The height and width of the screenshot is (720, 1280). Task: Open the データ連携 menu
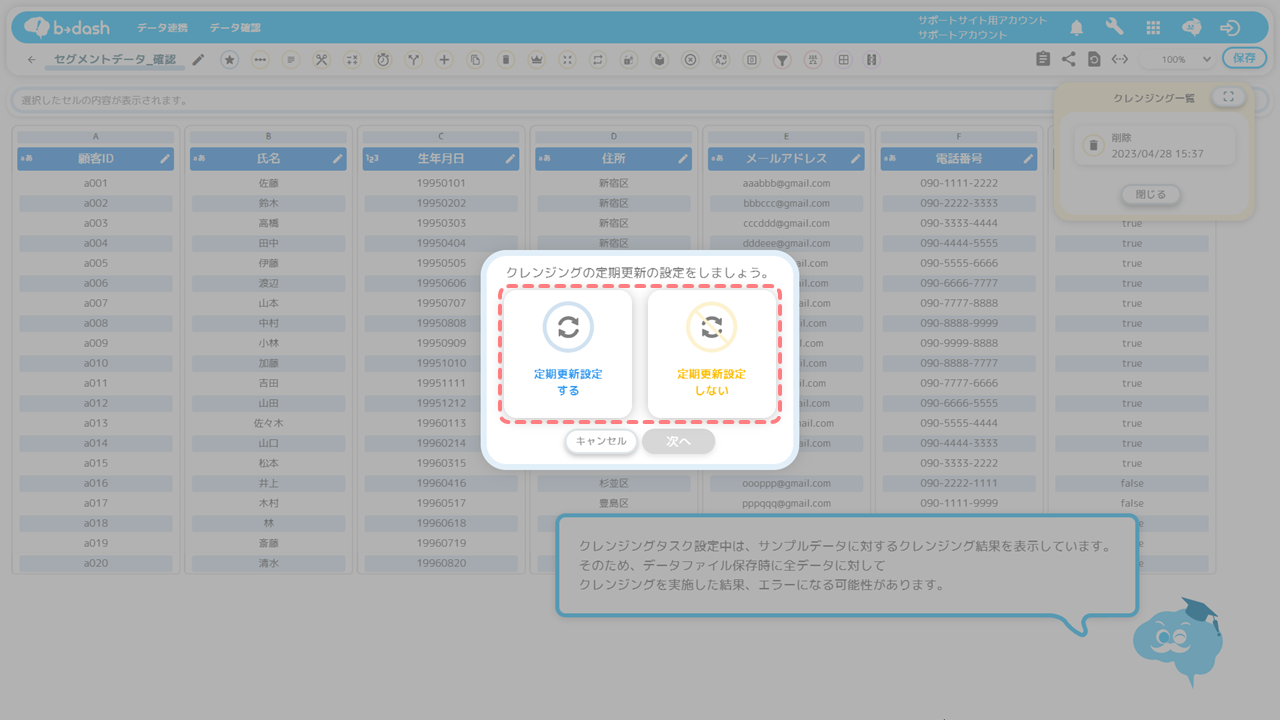coord(161,28)
